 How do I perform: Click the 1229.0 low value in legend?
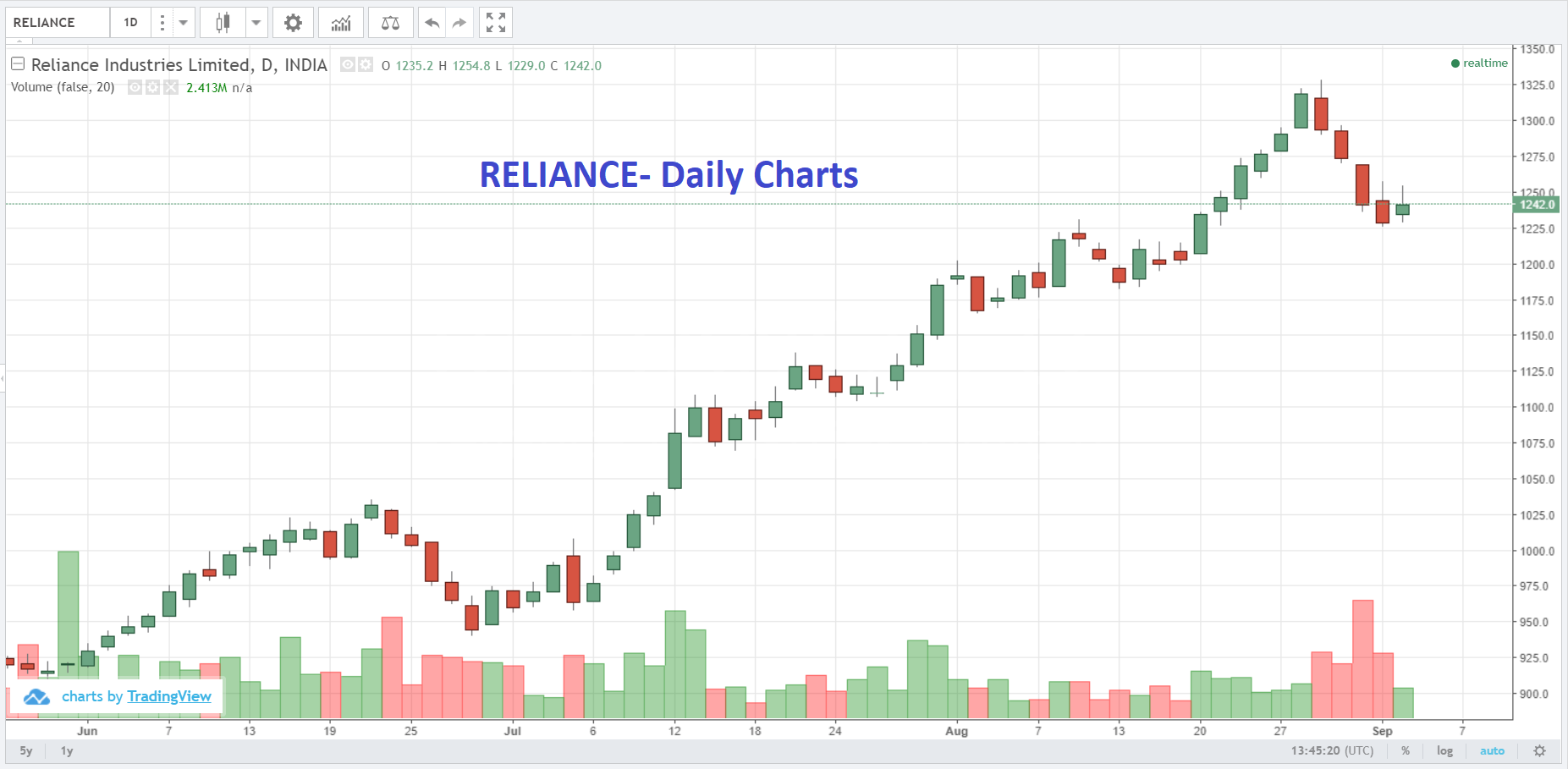(x=526, y=66)
